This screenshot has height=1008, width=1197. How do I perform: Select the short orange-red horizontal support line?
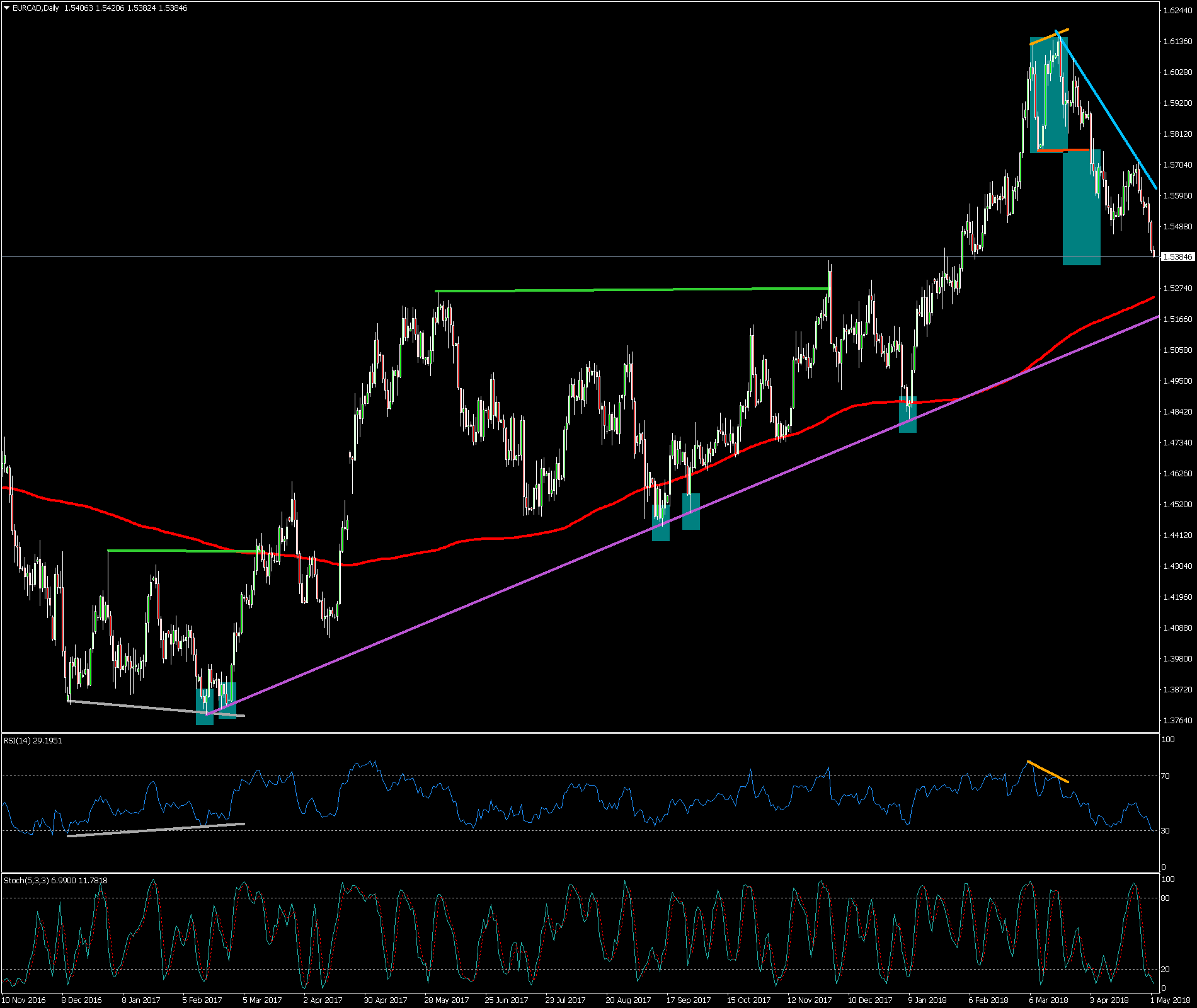(1065, 150)
